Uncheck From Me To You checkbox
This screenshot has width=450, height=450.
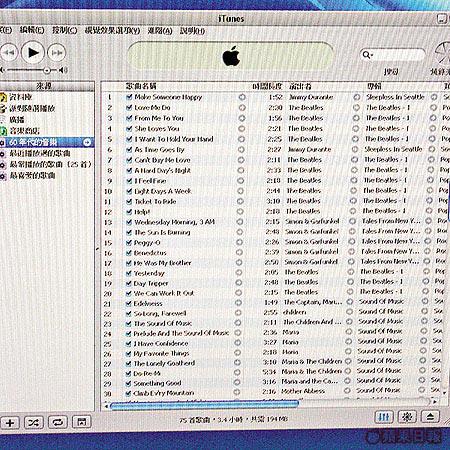click(129, 118)
